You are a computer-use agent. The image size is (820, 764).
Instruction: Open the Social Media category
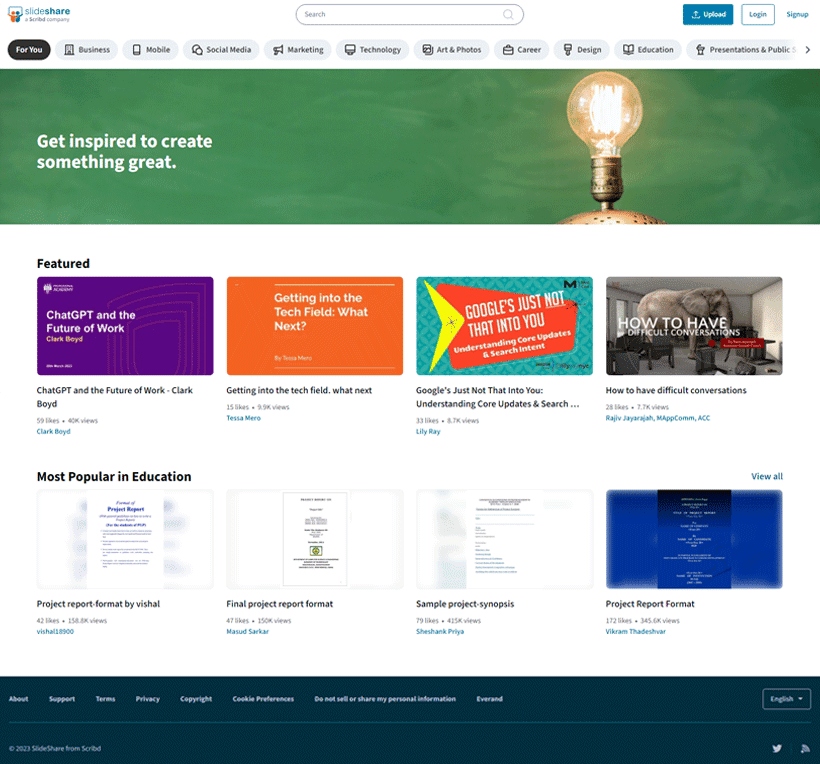221,50
